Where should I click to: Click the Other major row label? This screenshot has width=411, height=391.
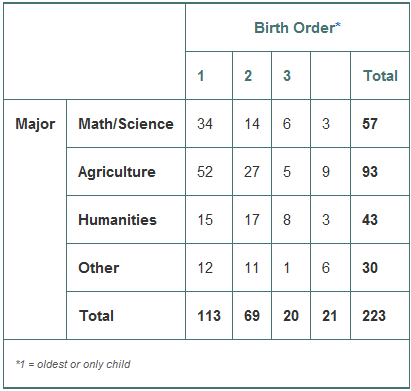126,268
